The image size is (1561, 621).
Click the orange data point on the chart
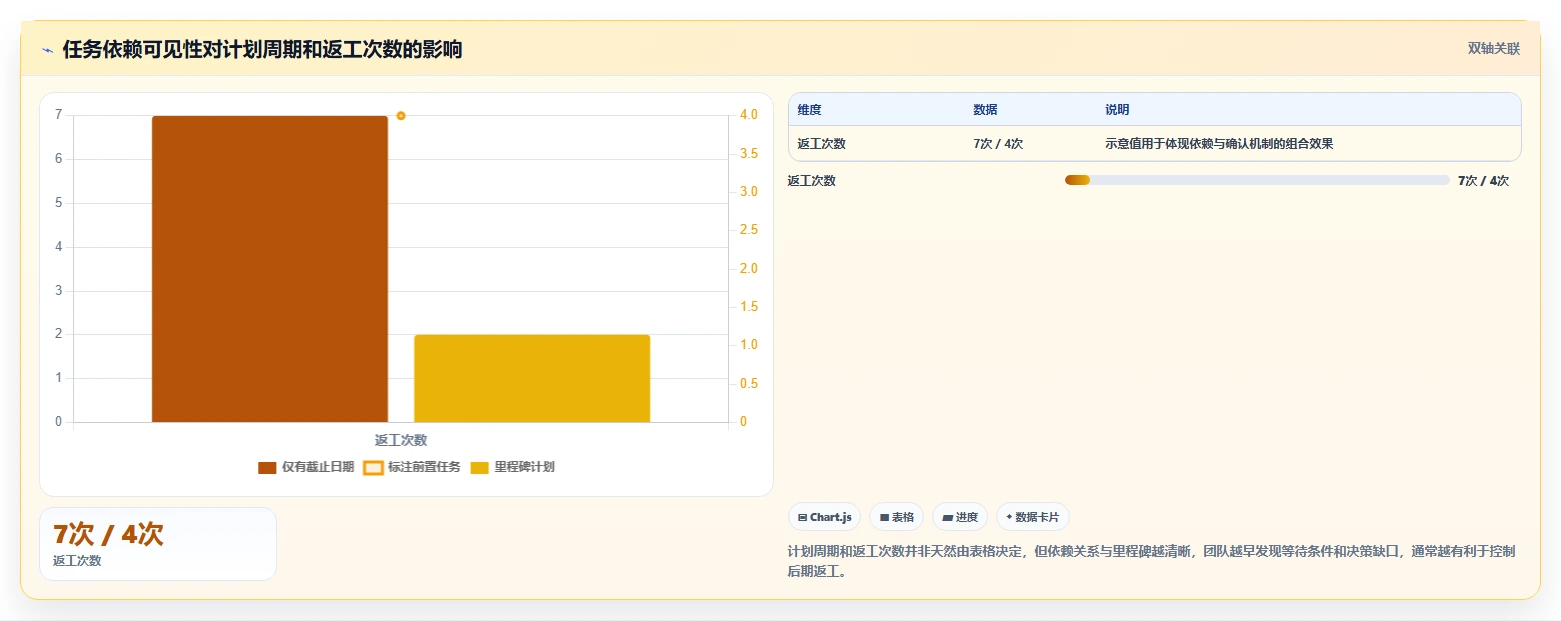[x=401, y=116]
